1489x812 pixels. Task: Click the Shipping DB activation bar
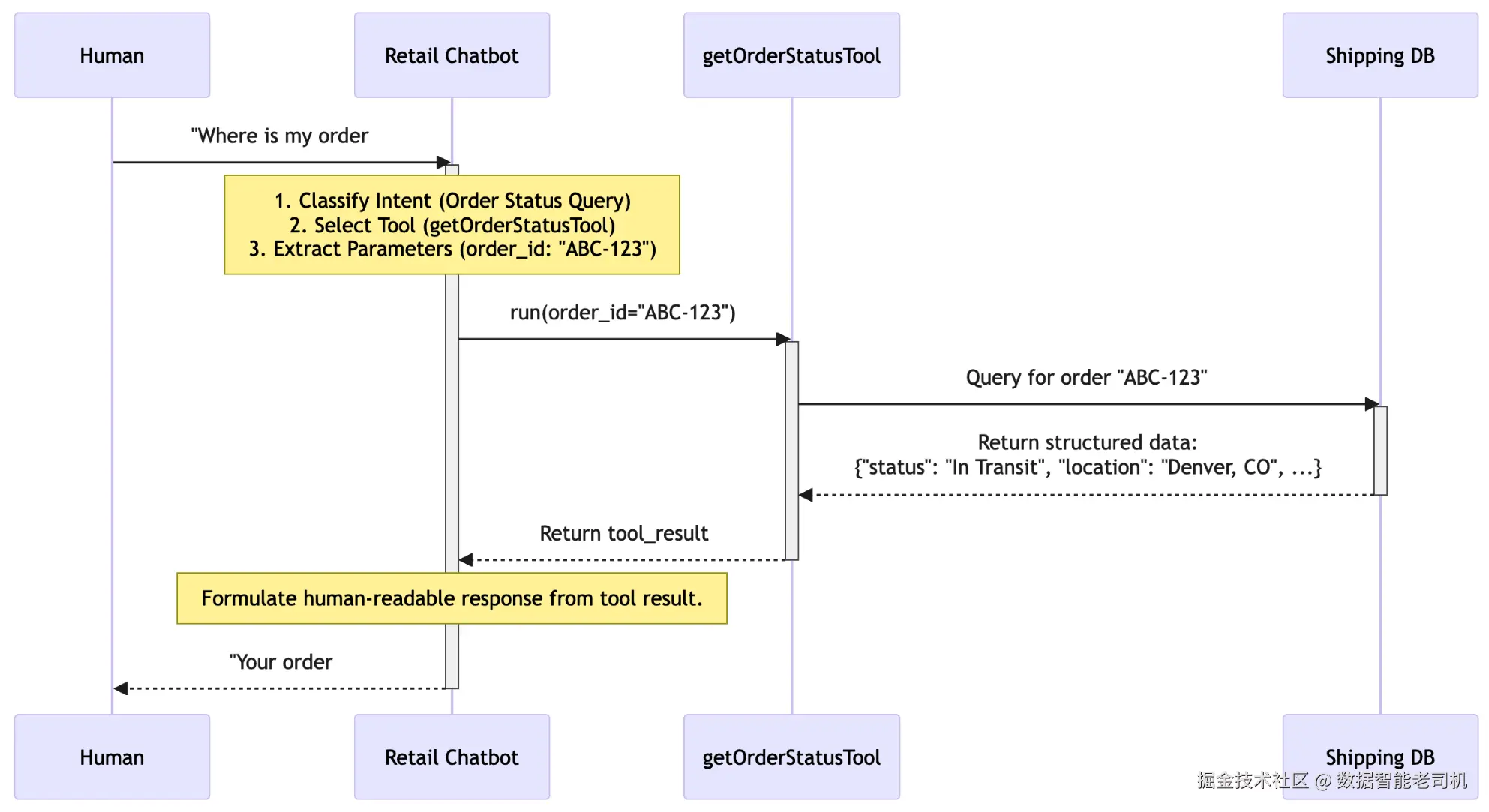tap(1380, 450)
